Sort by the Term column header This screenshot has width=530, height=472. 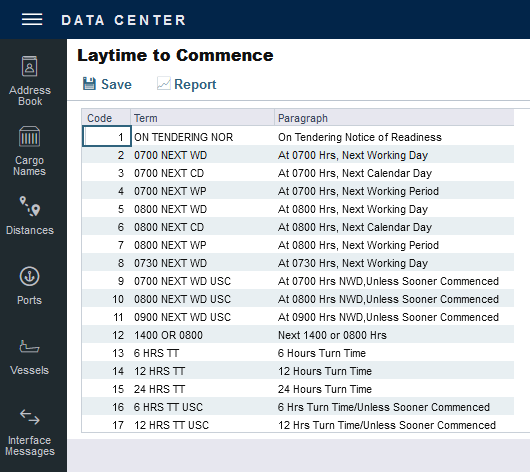click(202, 118)
